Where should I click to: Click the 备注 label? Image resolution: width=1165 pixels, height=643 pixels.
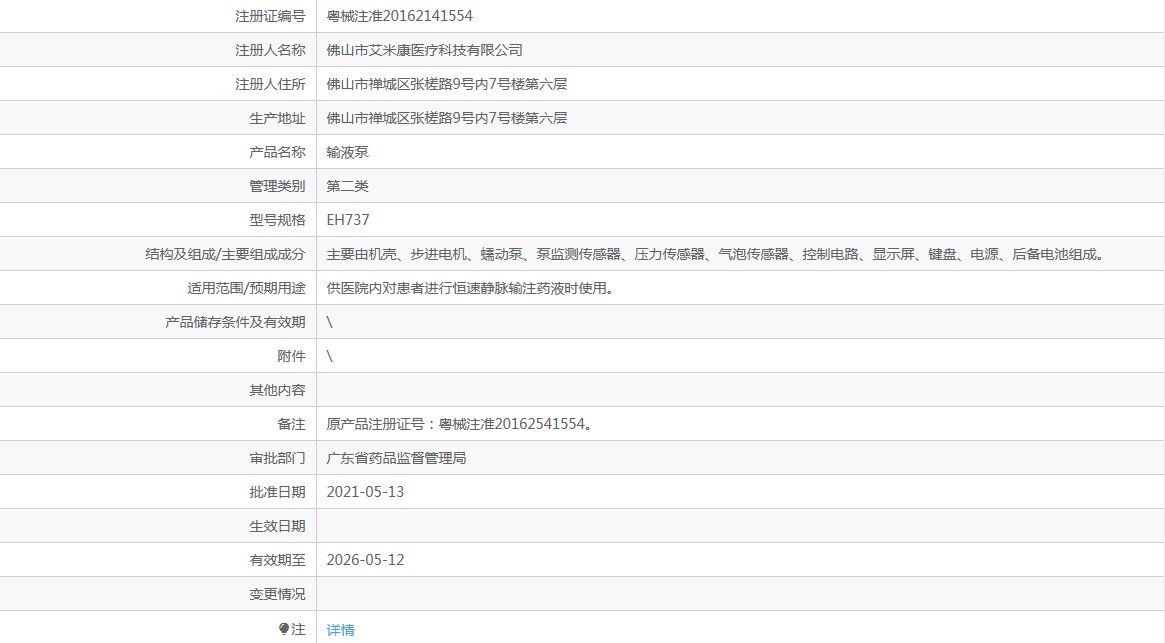coord(291,424)
